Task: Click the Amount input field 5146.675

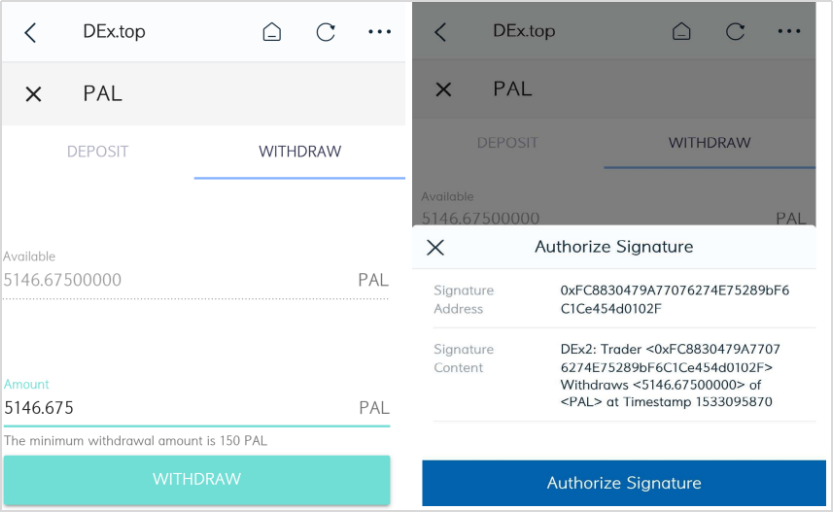Action: pos(197,408)
